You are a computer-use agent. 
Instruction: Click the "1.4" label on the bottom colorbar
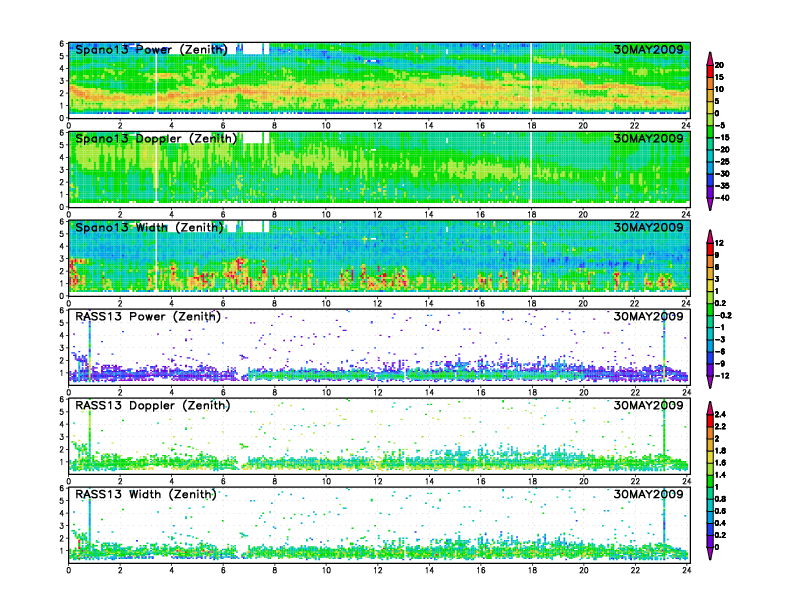click(x=720, y=475)
